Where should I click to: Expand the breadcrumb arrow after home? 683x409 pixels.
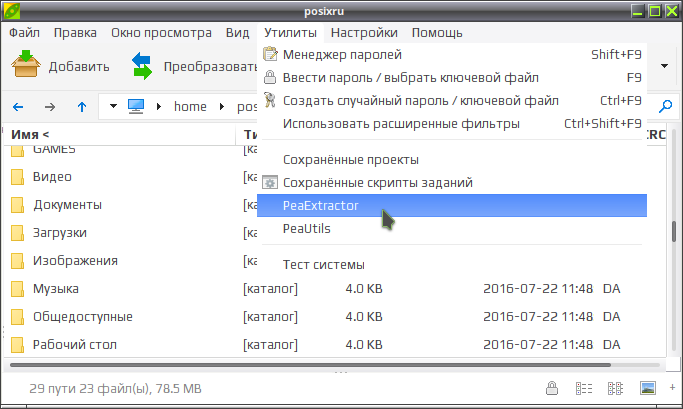tap(222, 106)
